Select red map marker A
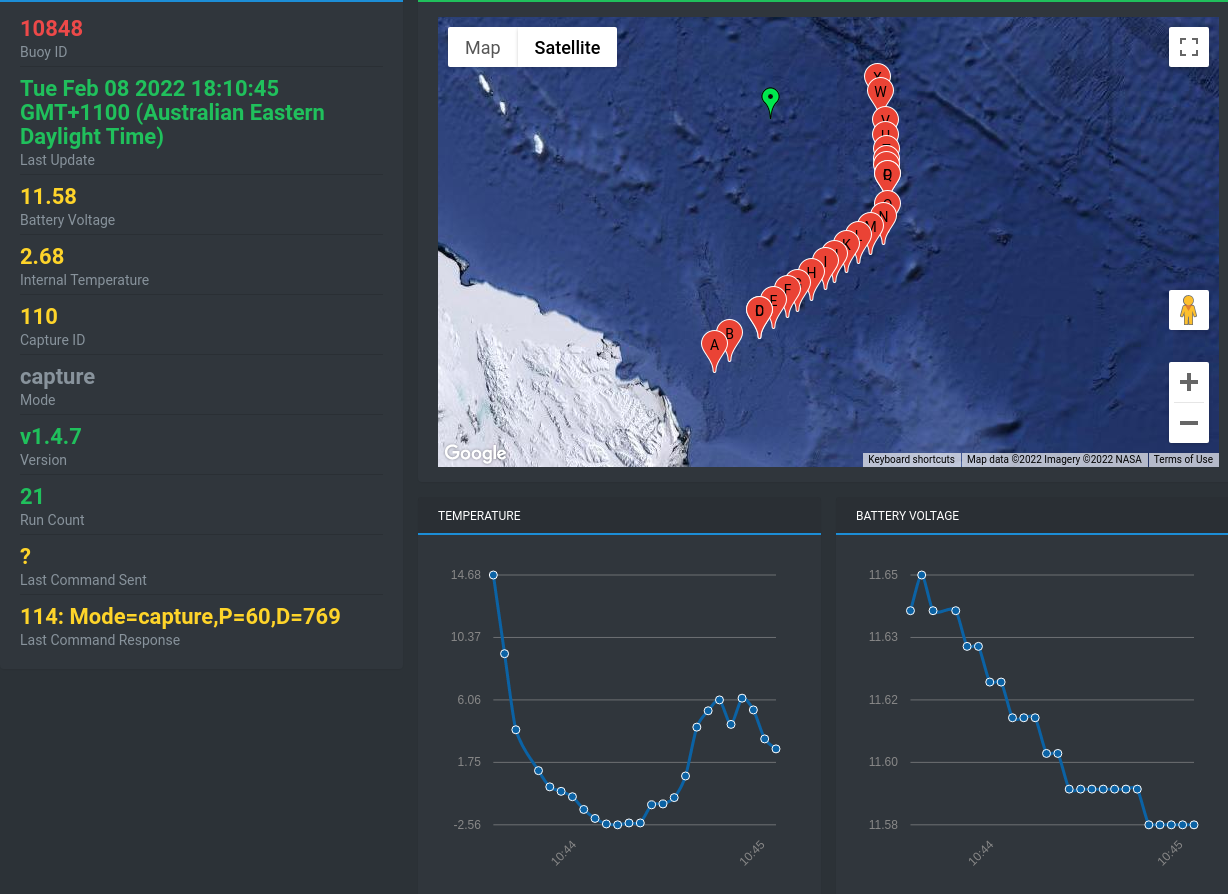1228x894 pixels. click(714, 348)
